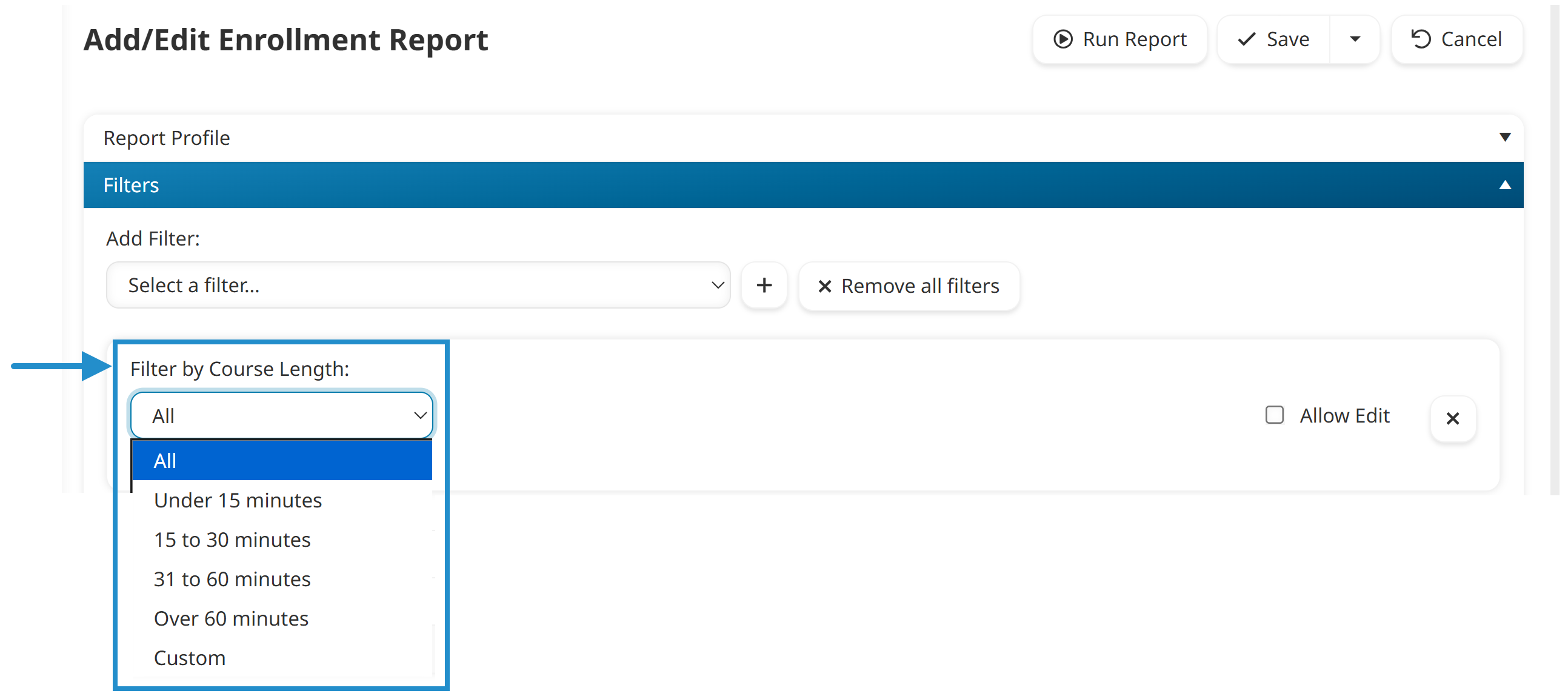Viewport: 1568px width, 699px height.
Task: Click the Run Report button
Action: click(1120, 39)
